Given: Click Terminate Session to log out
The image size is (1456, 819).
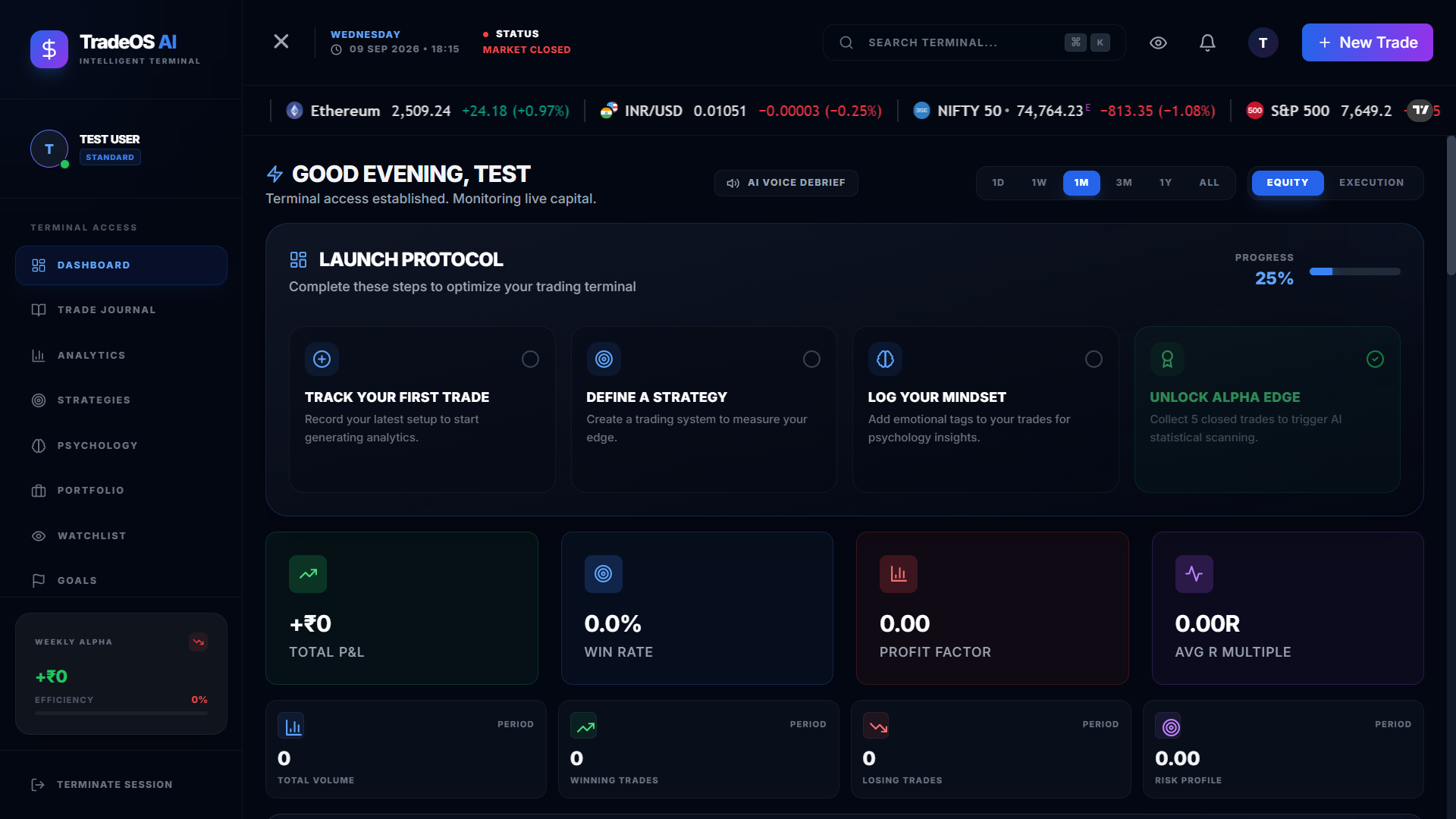Looking at the screenshot, I should 102,785.
